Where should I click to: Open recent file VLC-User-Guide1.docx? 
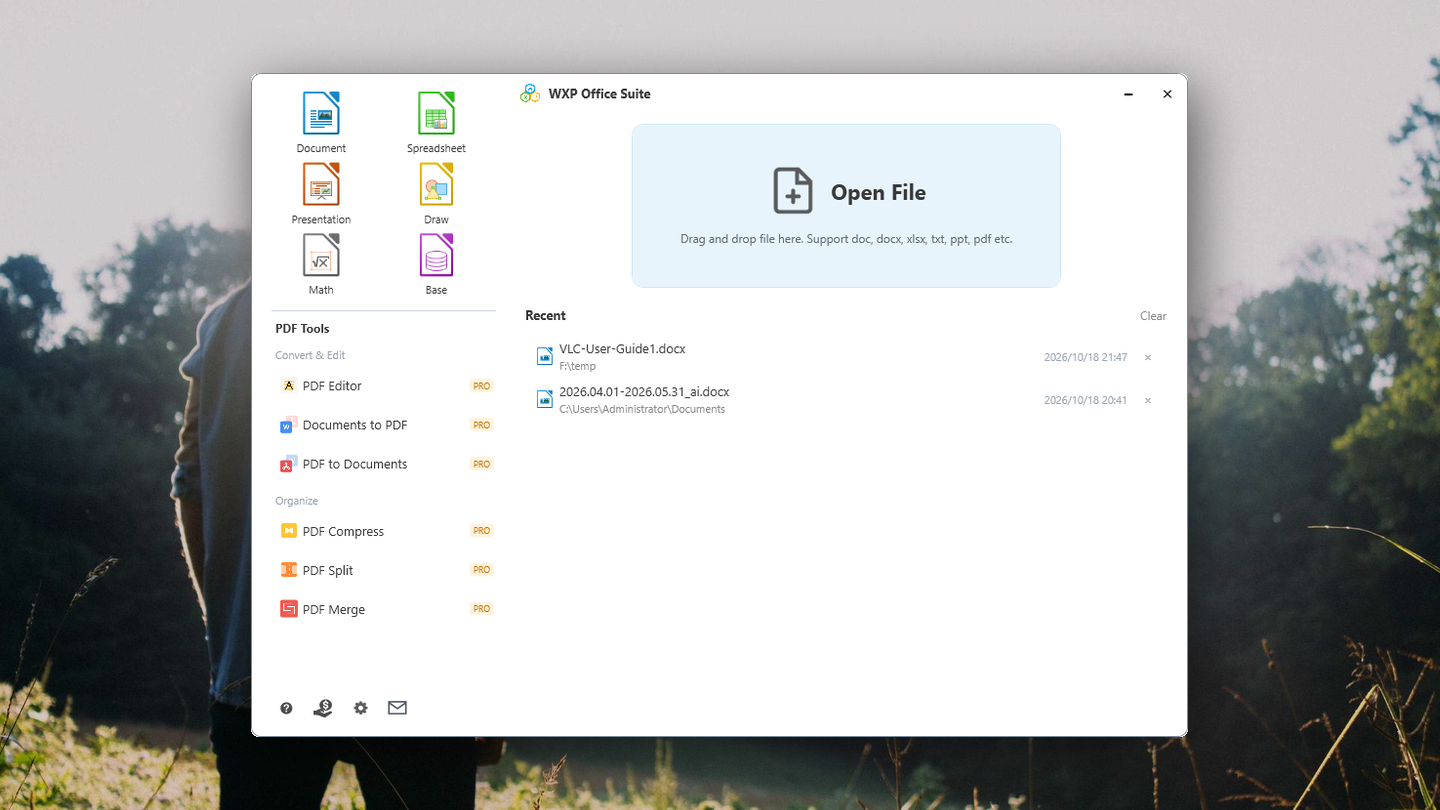(x=846, y=357)
